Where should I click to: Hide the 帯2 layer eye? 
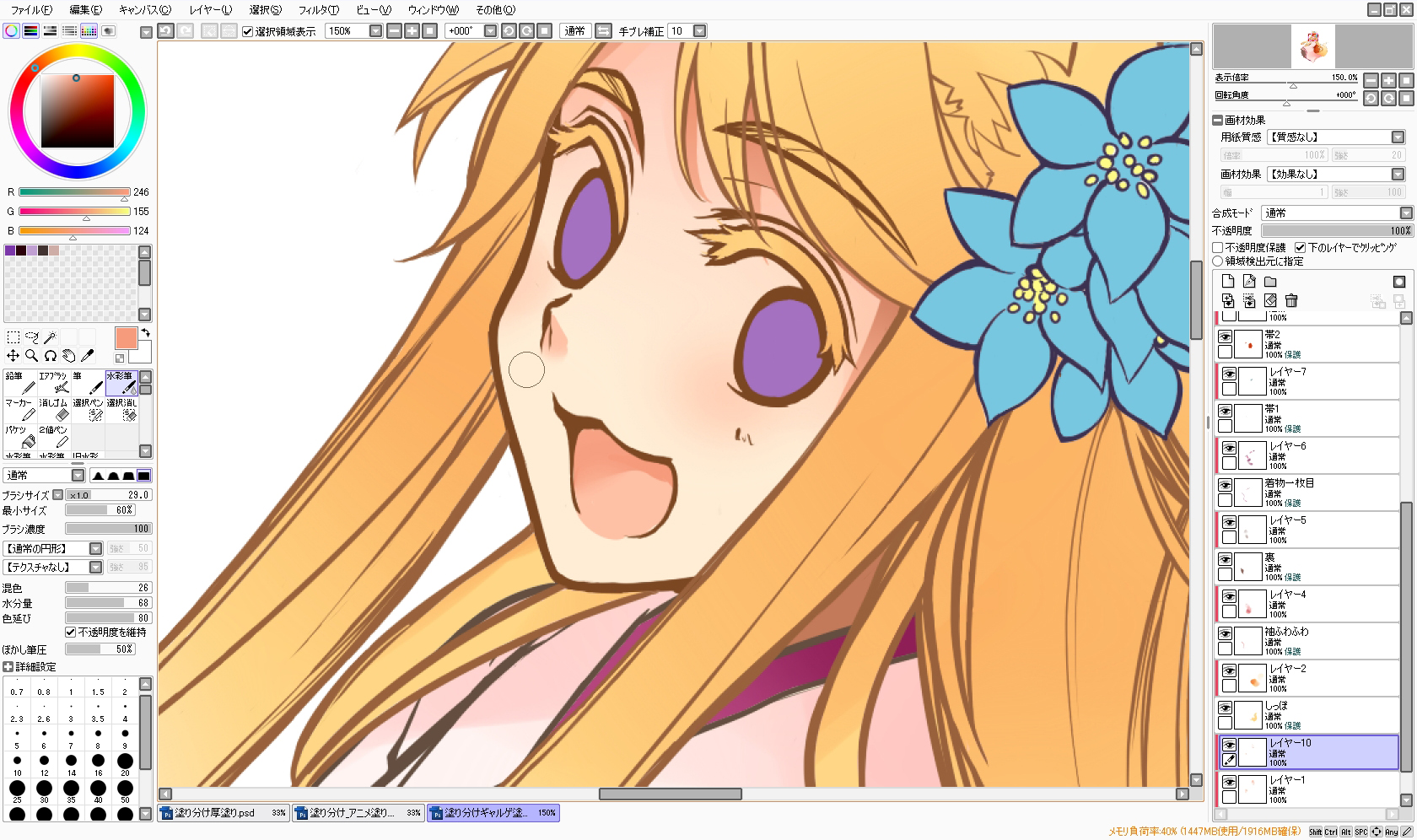coord(1226,337)
